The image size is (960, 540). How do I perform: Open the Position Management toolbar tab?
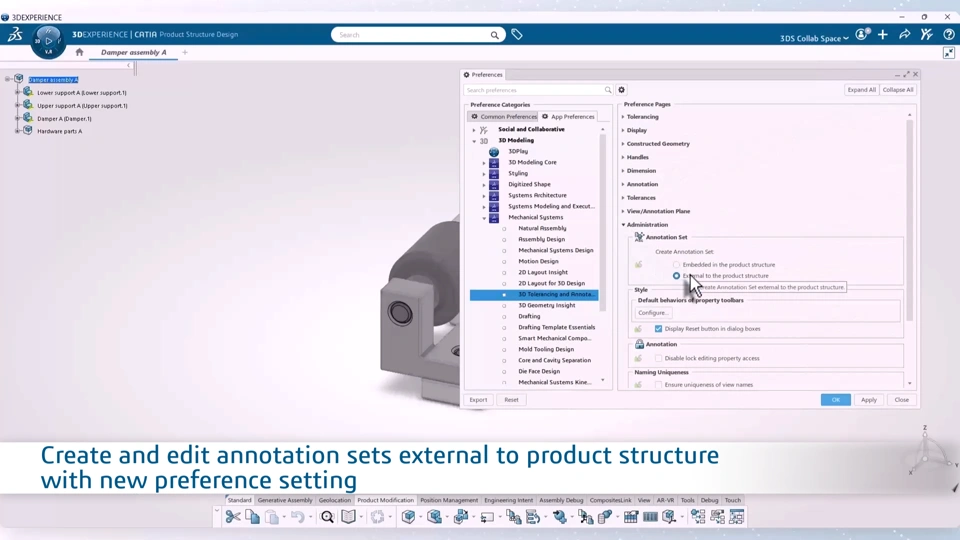click(449, 500)
